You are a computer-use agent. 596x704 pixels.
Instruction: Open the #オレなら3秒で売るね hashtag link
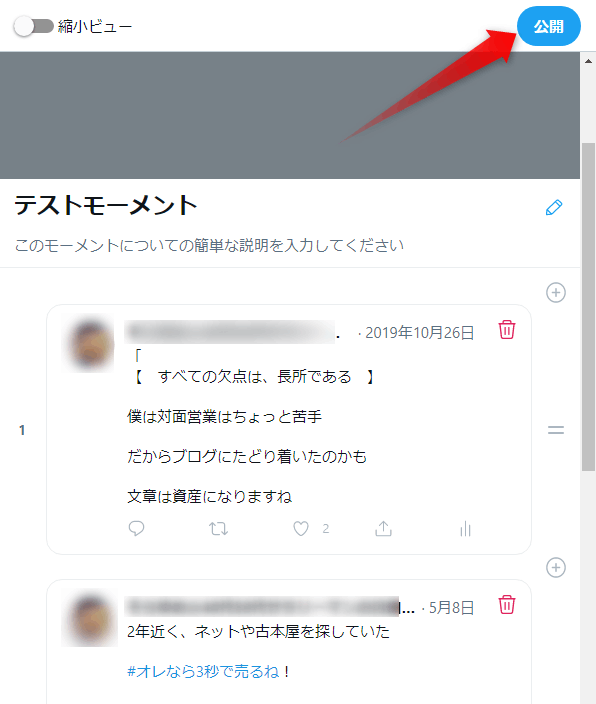click(203, 672)
